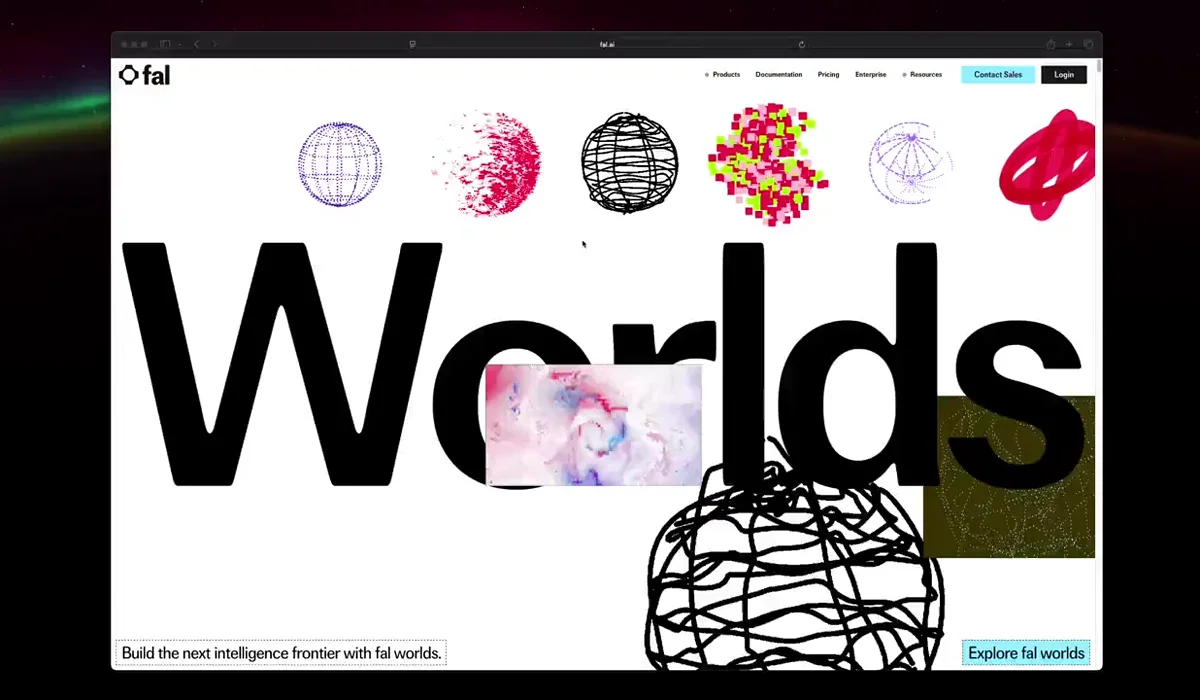The image size is (1200, 700).
Task: Reload the page in Safari
Action: pos(801,44)
